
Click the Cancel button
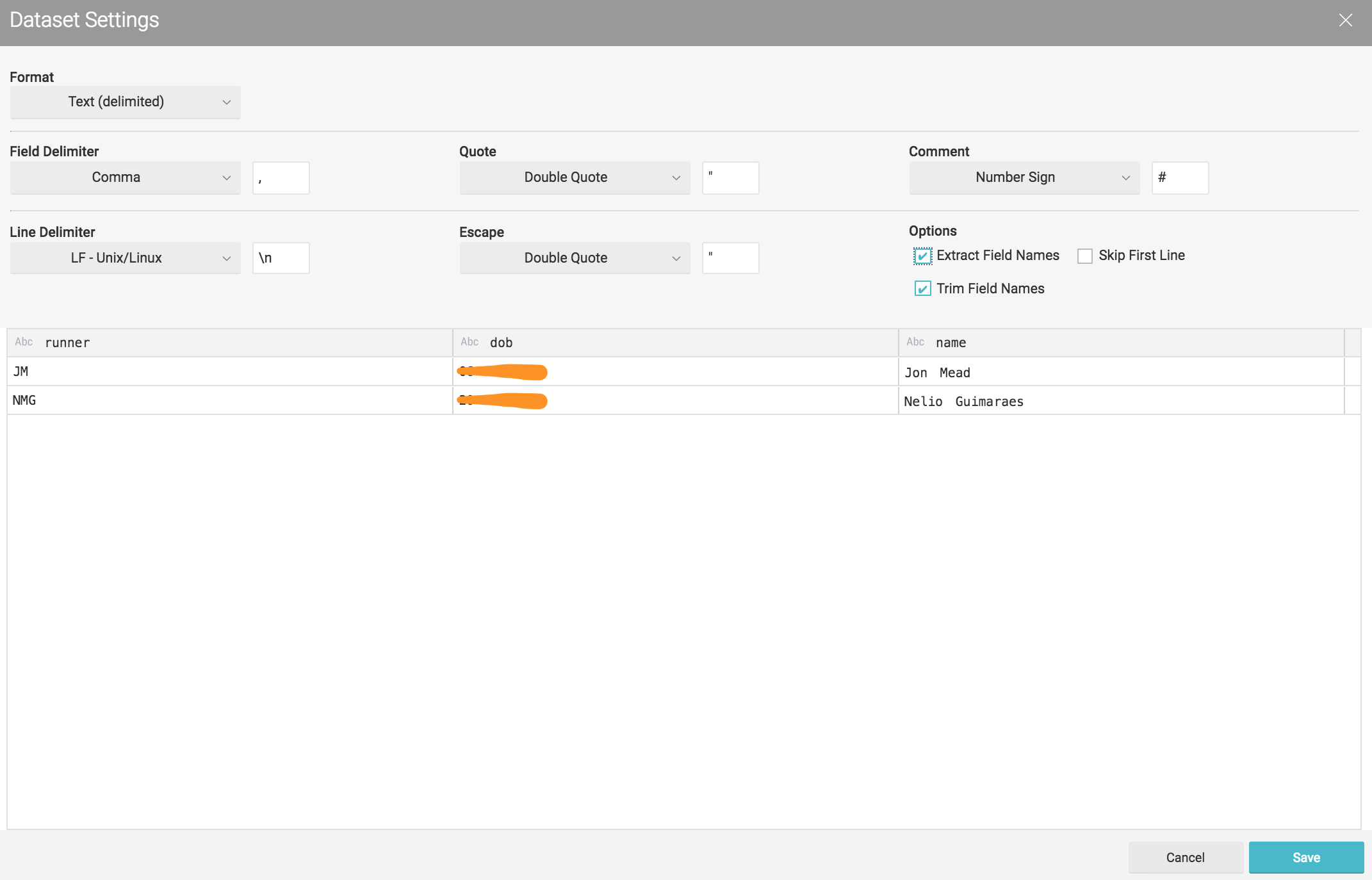(x=1185, y=858)
